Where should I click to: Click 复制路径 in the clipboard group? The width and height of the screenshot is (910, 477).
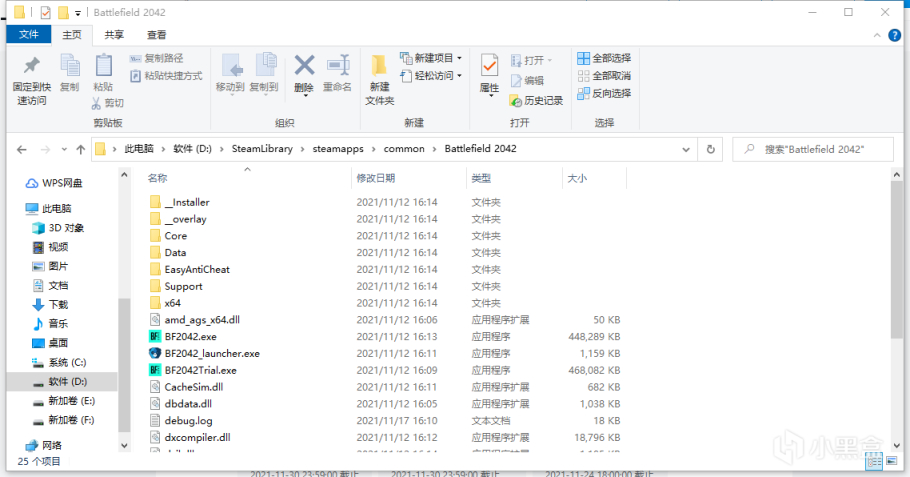[157, 58]
